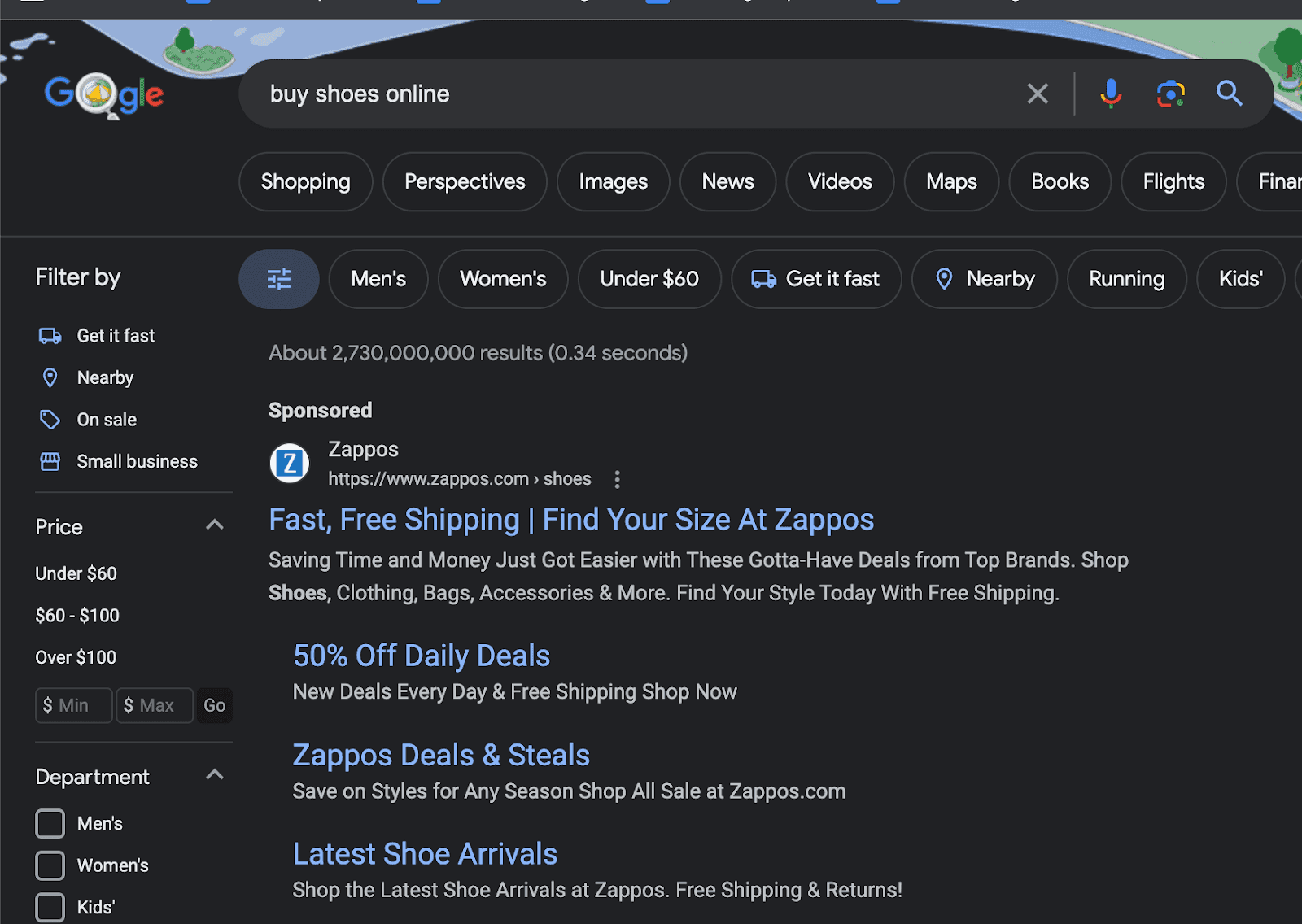Click the Zappos logo favicon
This screenshot has height=924, width=1302.
point(290,464)
